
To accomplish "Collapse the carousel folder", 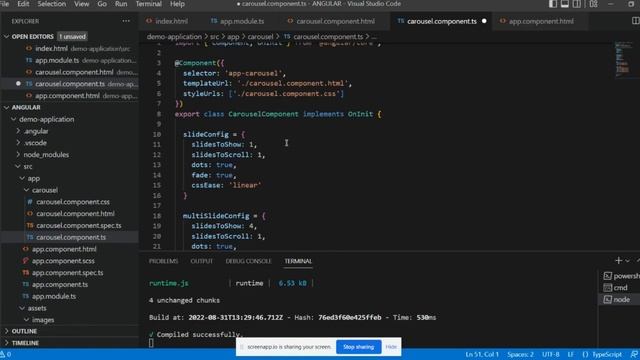I will pyautogui.click(x=44, y=190).
